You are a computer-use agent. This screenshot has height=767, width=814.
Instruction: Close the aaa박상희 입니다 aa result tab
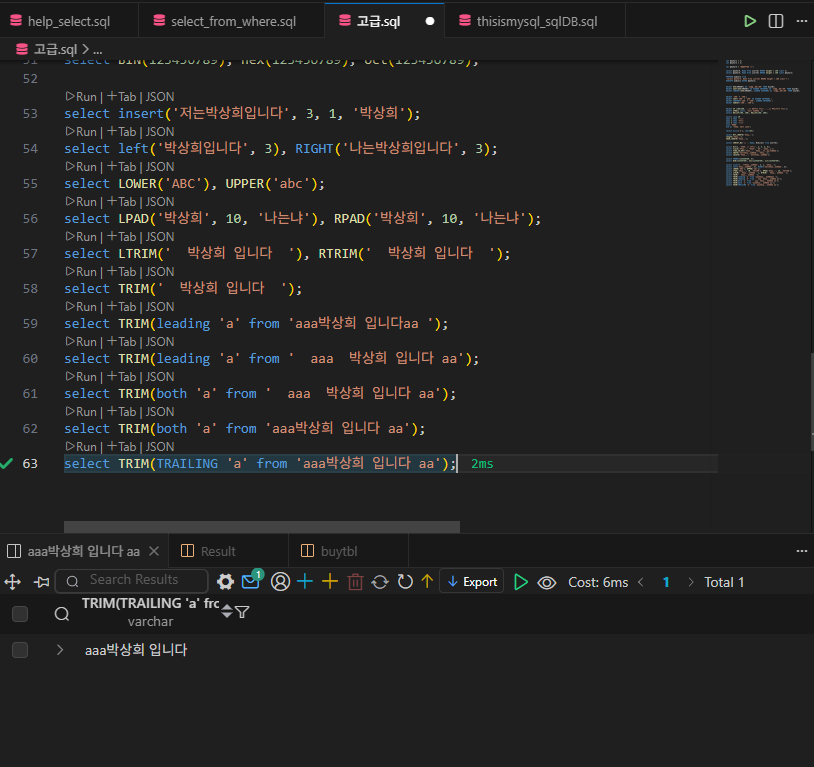(154, 551)
